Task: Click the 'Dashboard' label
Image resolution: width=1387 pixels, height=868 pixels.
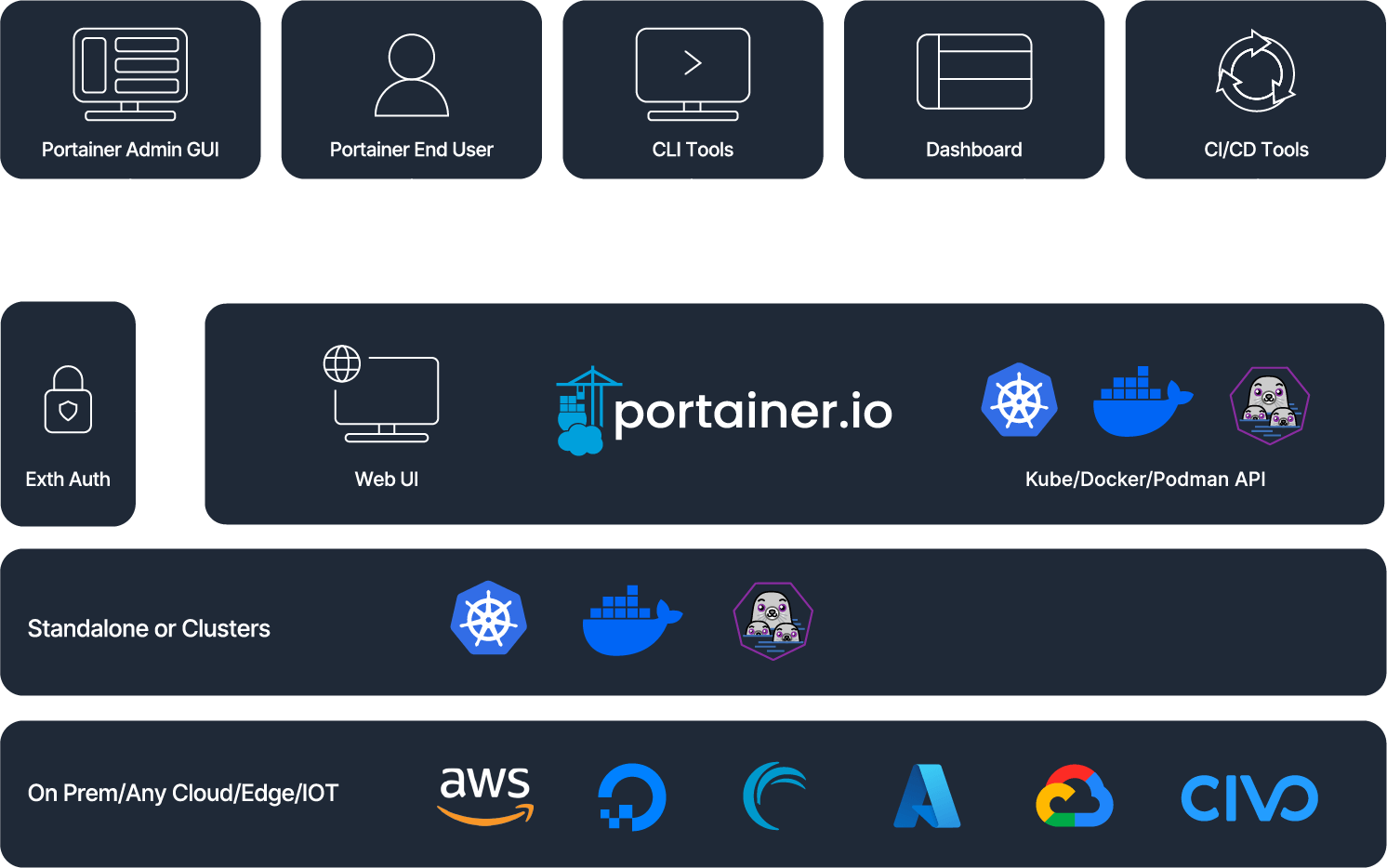Action: (x=974, y=150)
